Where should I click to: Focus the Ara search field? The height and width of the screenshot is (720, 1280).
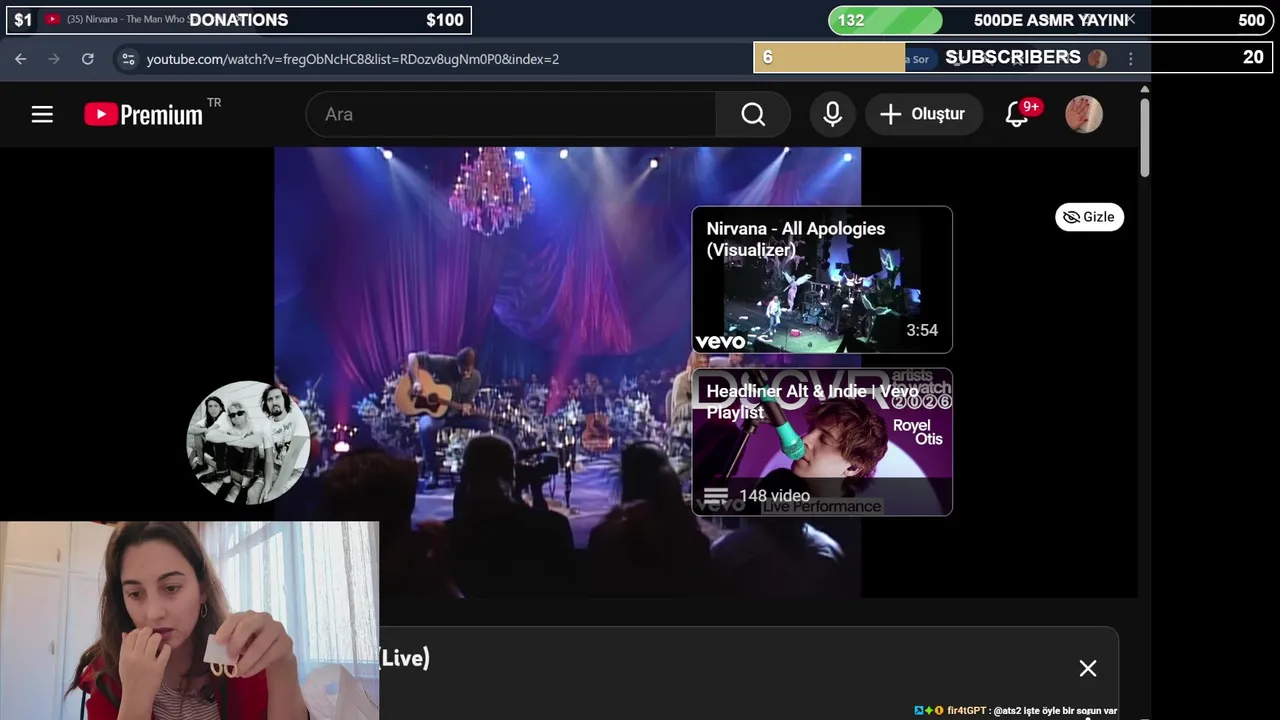click(x=511, y=114)
